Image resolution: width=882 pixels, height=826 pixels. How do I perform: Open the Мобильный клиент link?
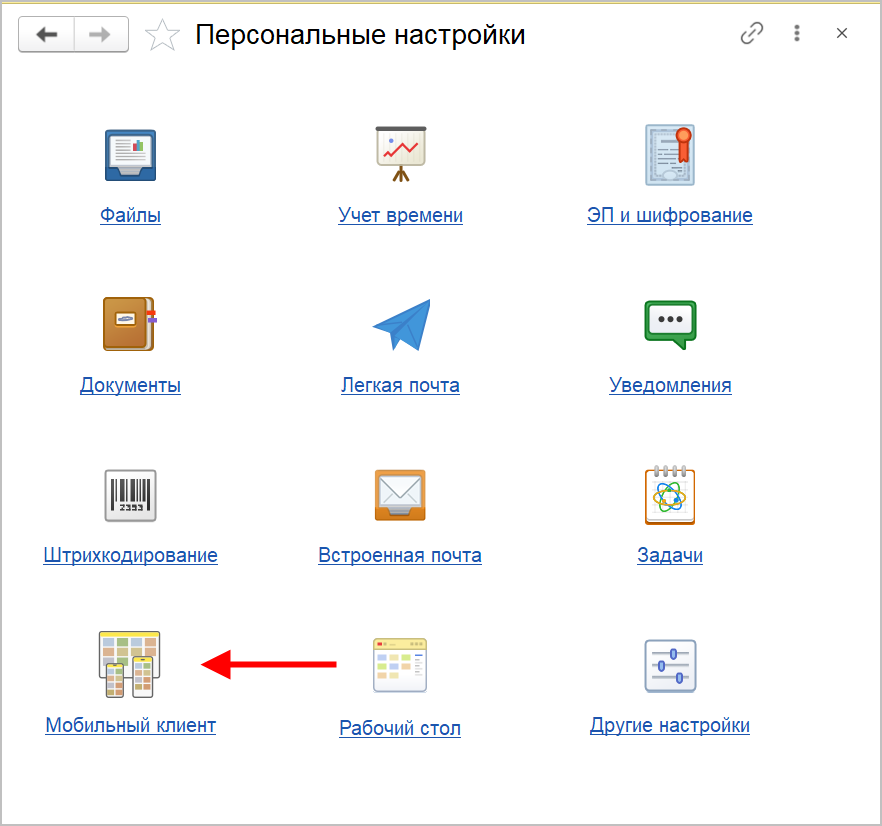coord(130,725)
